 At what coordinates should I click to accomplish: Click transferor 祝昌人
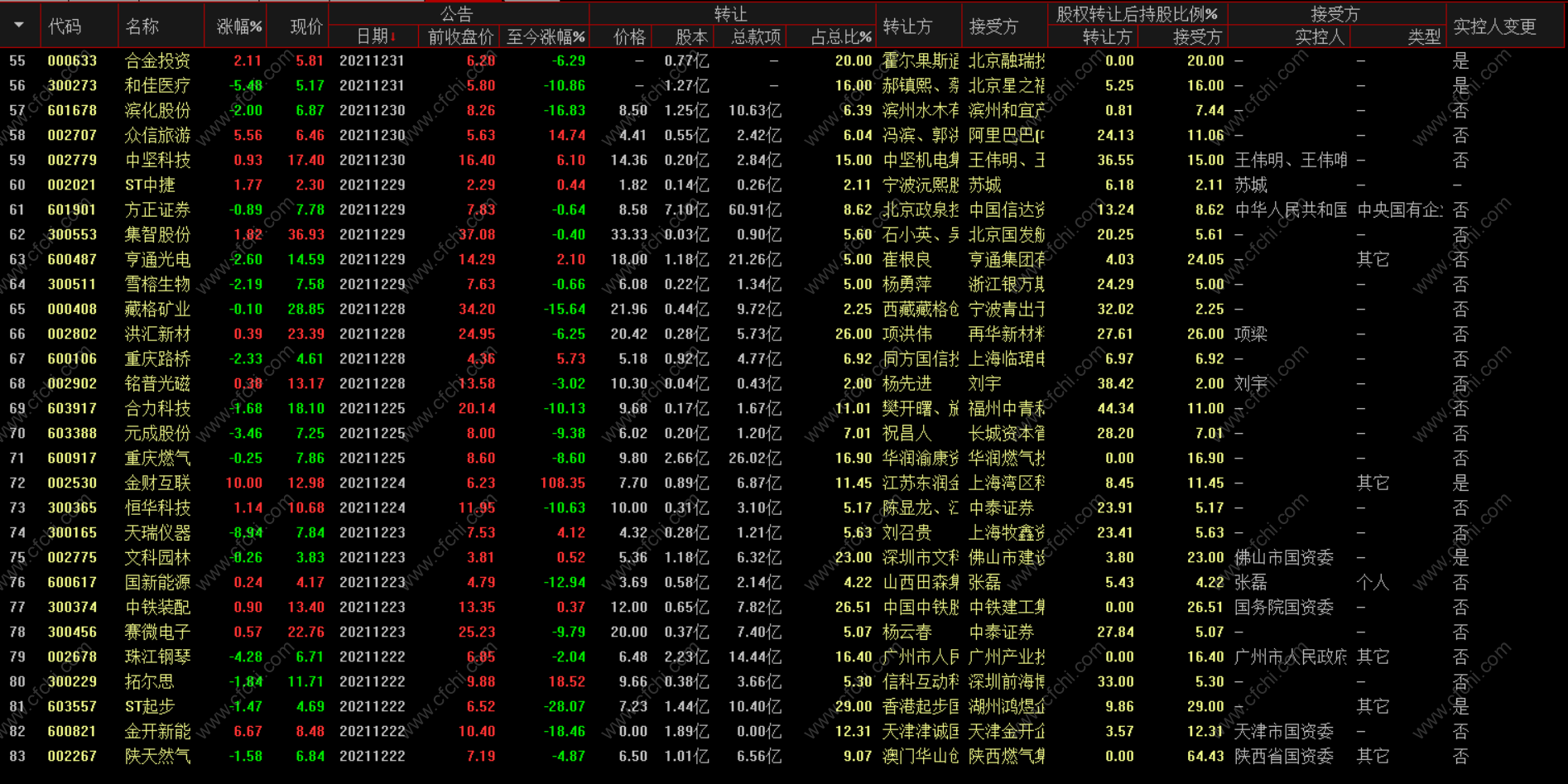(x=907, y=433)
